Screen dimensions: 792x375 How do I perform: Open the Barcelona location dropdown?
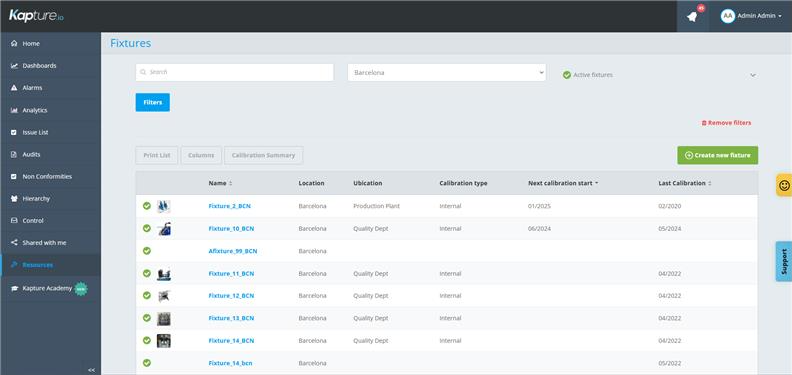coord(447,72)
